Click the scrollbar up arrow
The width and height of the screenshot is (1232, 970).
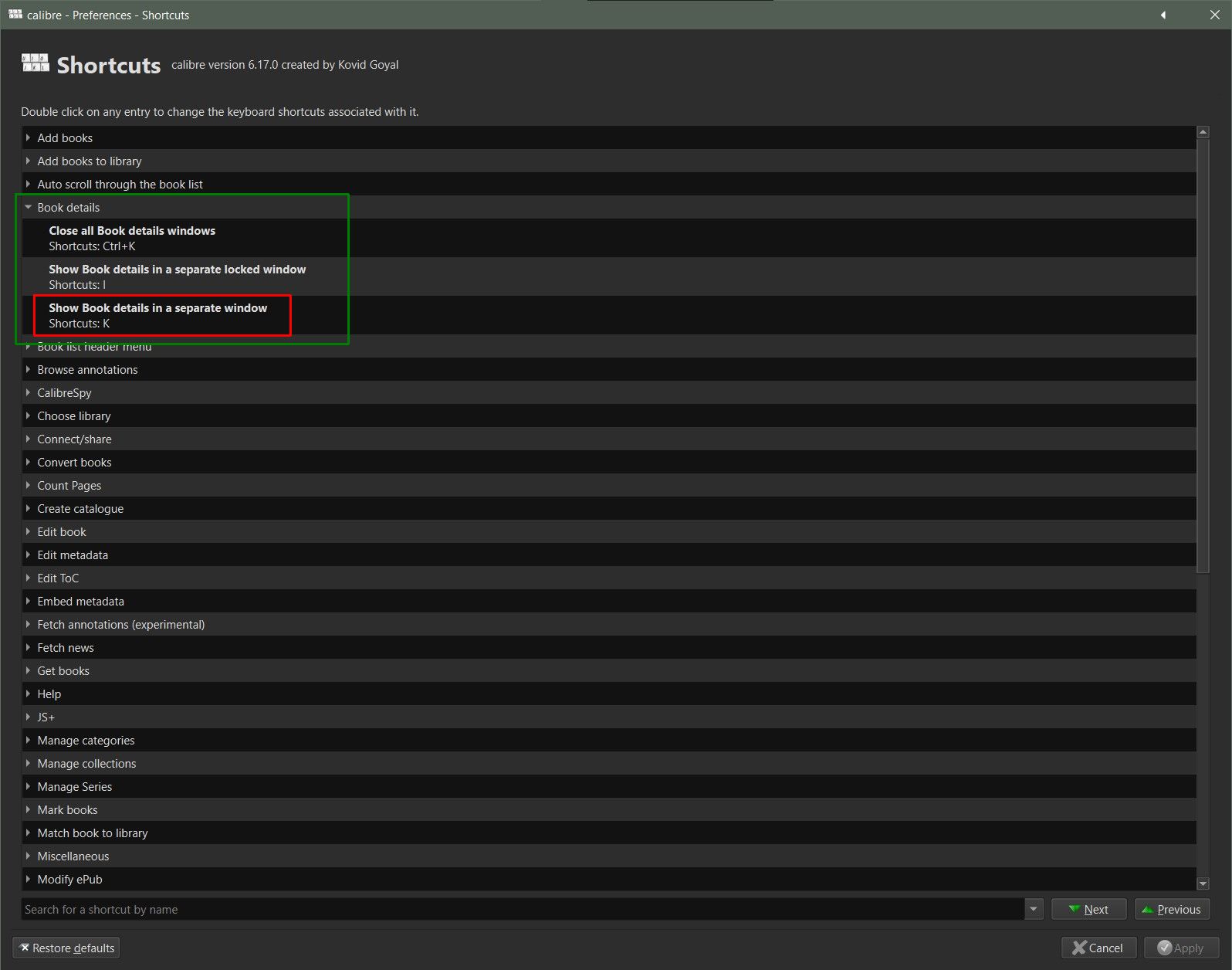[1203, 132]
